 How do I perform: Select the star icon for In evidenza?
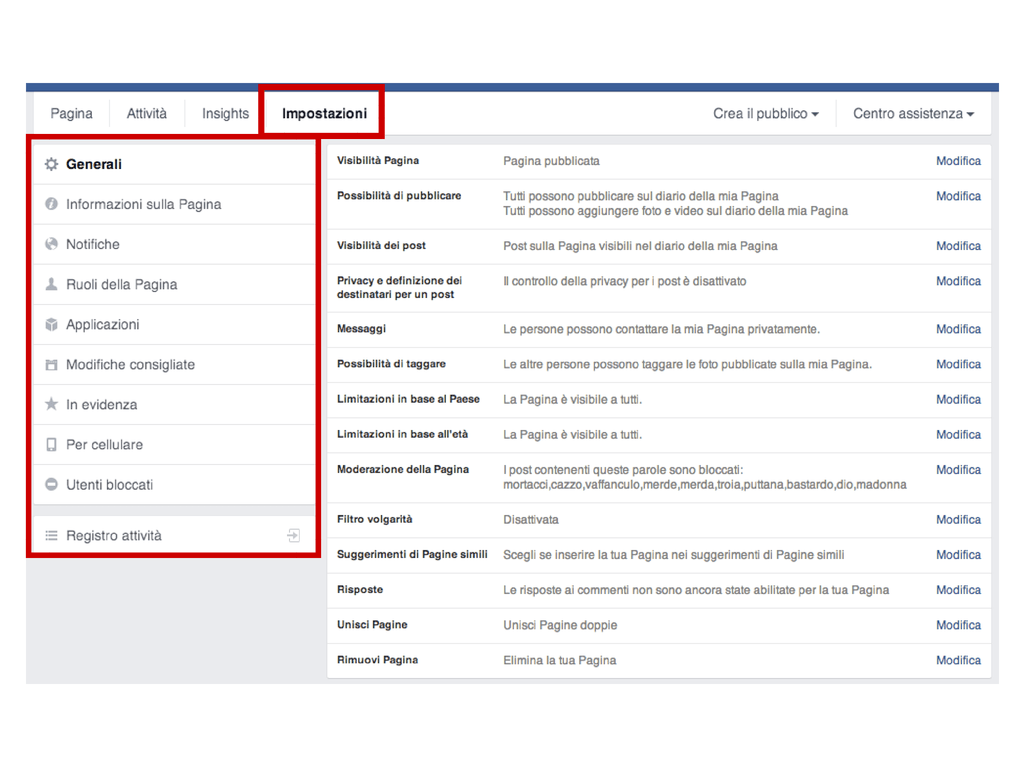pos(51,404)
